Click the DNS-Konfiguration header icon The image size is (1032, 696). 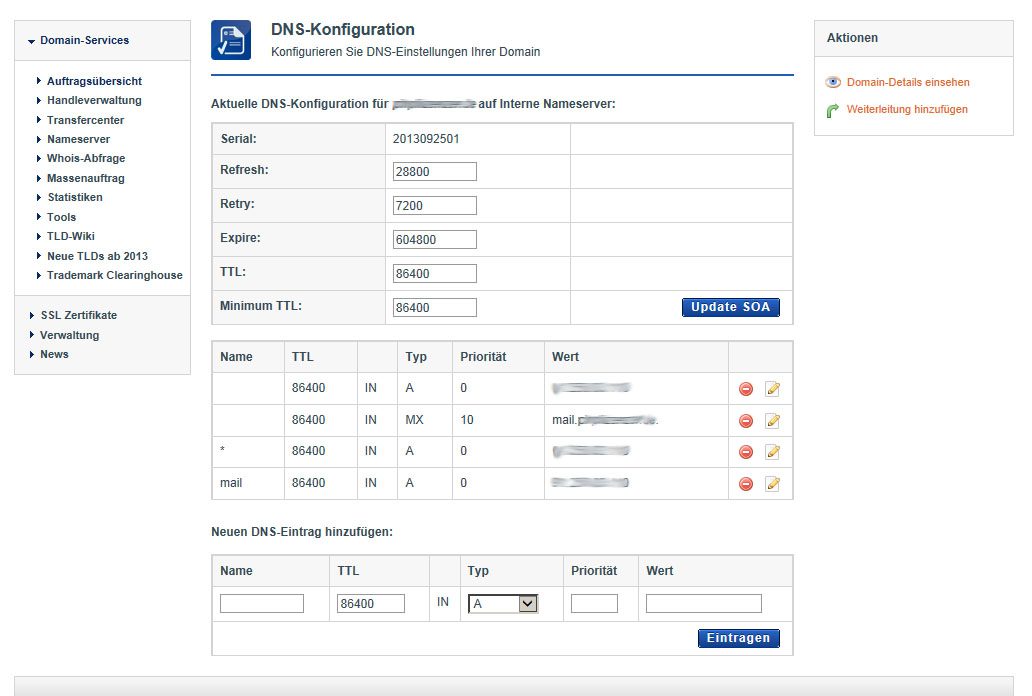[x=231, y=40]
